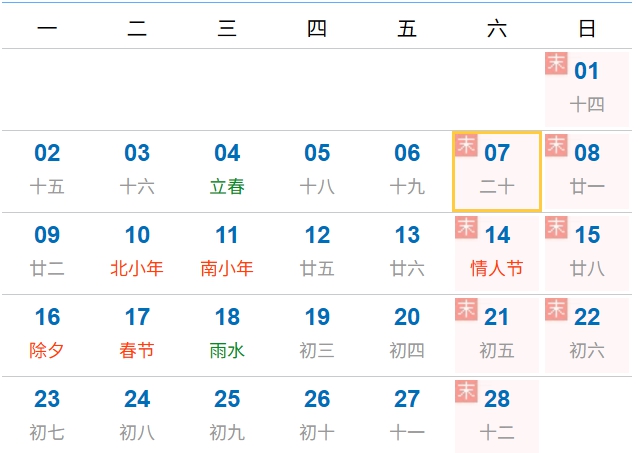Image resolution: width=639 pixels, height=453 pixels.
Task: Select date 17 labeled 春节
Action: pyautogui.click(x=137, y=334)
